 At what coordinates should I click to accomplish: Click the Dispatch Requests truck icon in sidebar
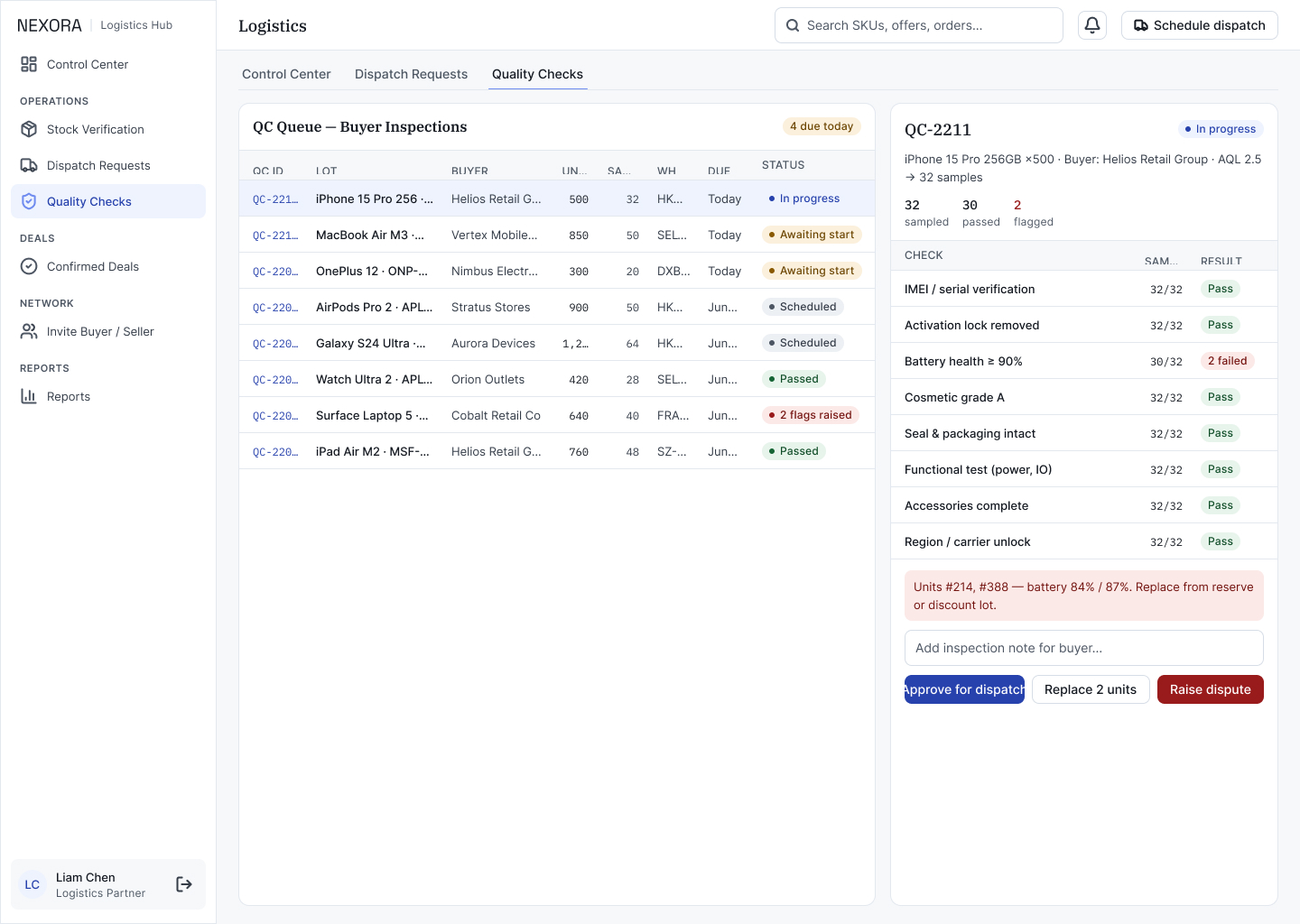point(29,165)
